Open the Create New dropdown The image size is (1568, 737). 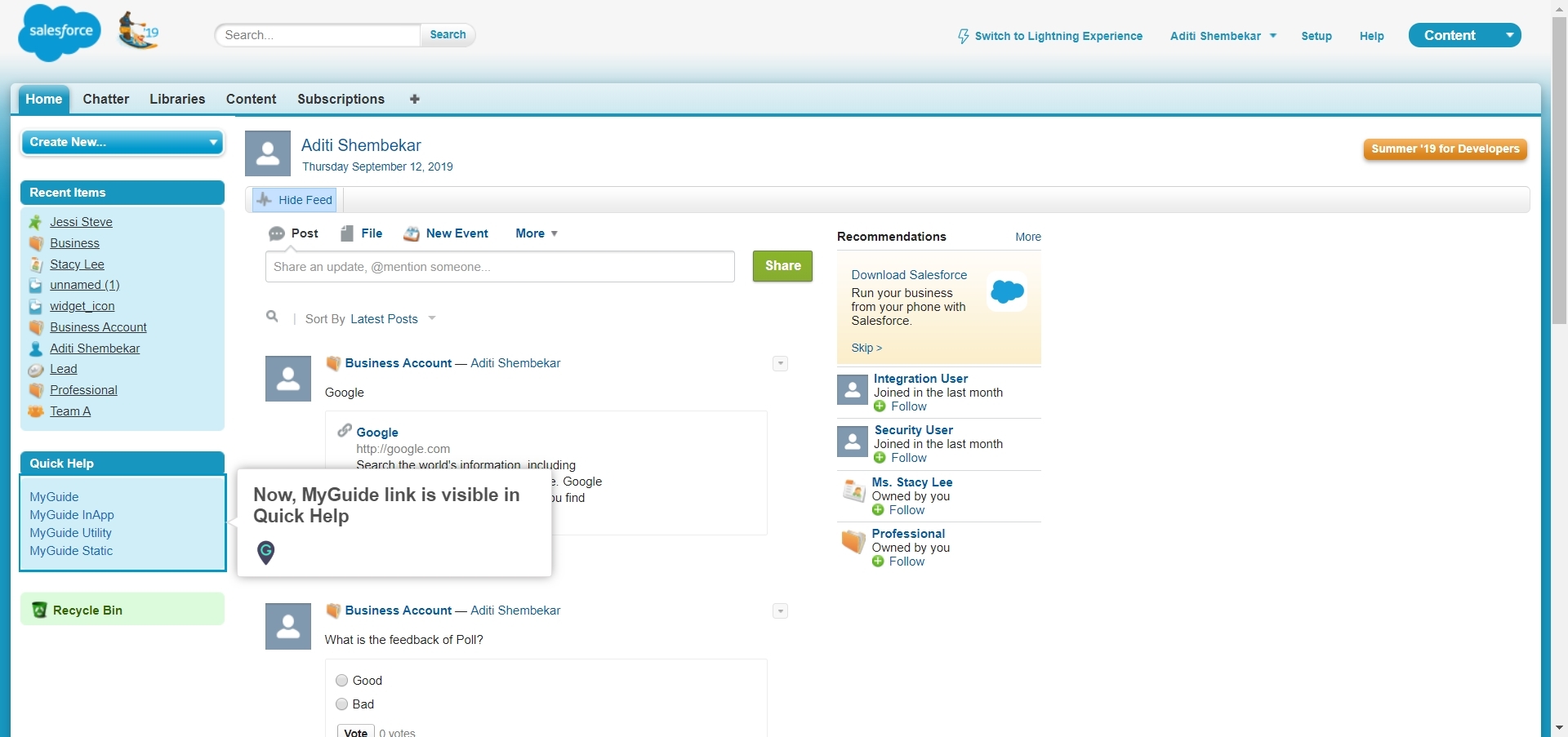click(x=122, y=142)
